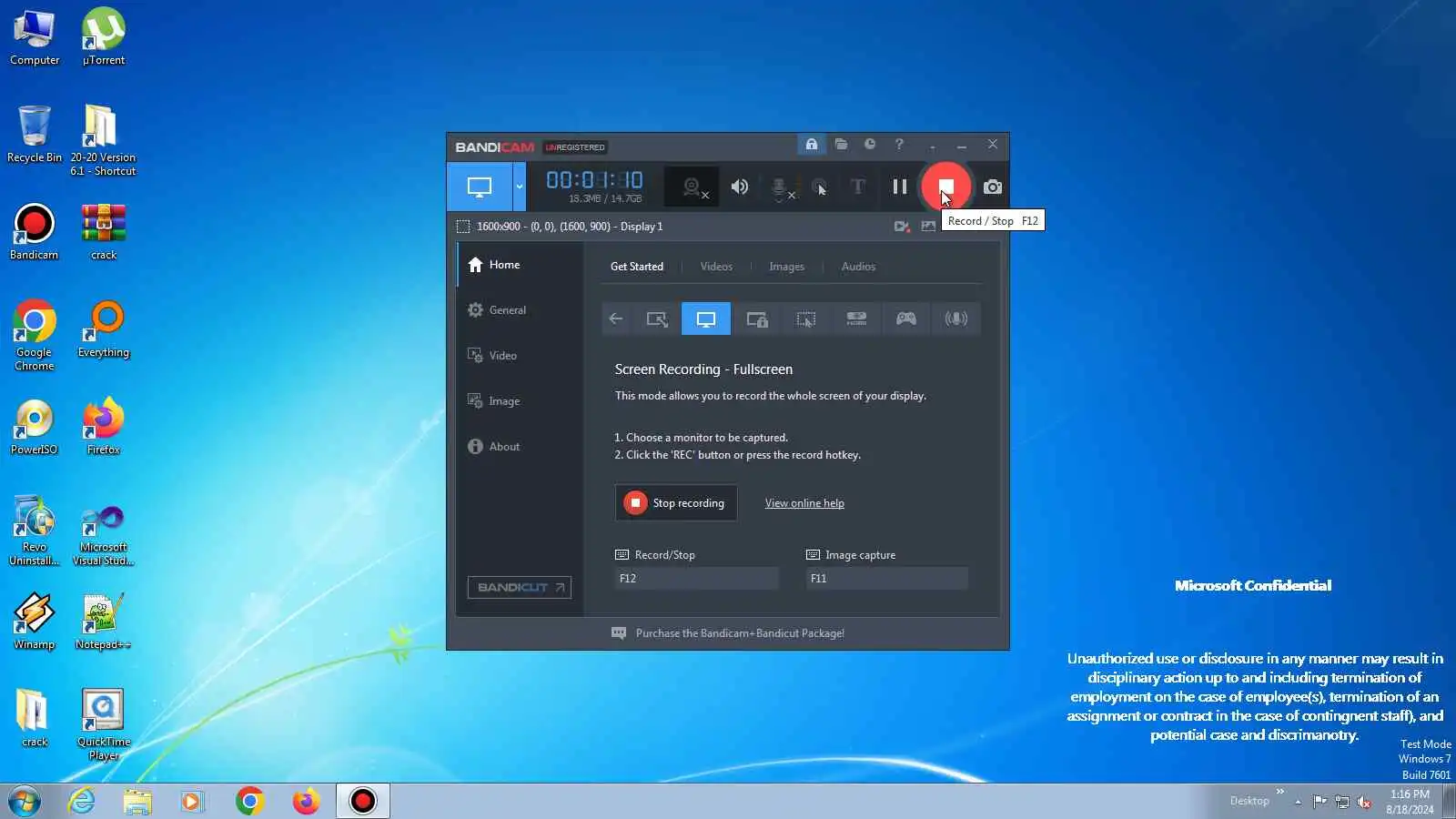This screenshot has width=1456, height=819.
Task: Click the image overlay icon in status bar
Action: pos(928,227)
